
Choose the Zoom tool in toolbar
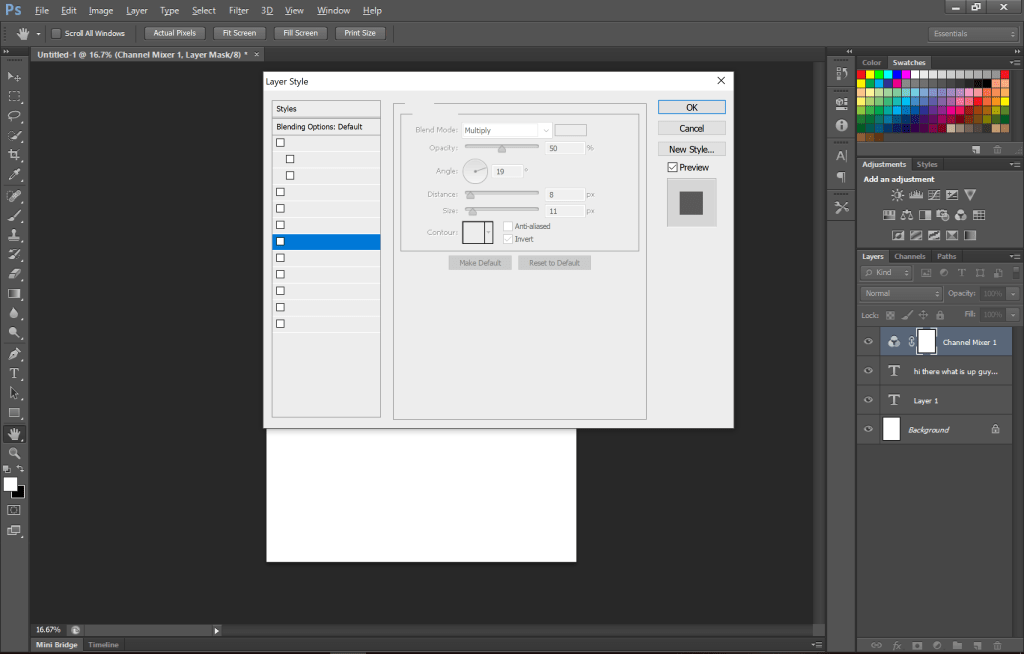(x=15, y=453)
